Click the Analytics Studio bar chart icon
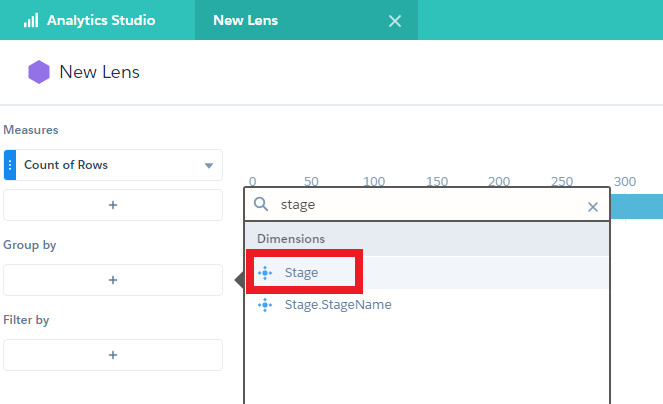The image size is (663, 404). (31, 20)
